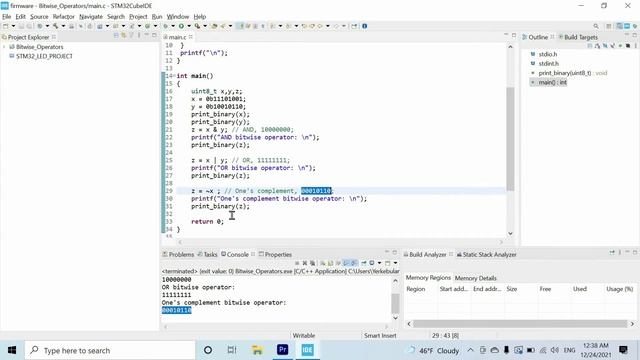Toggle Hide Static Members in Outline toolbar
The width and height of the screenshot is (640, 360).
coord(613,46)
